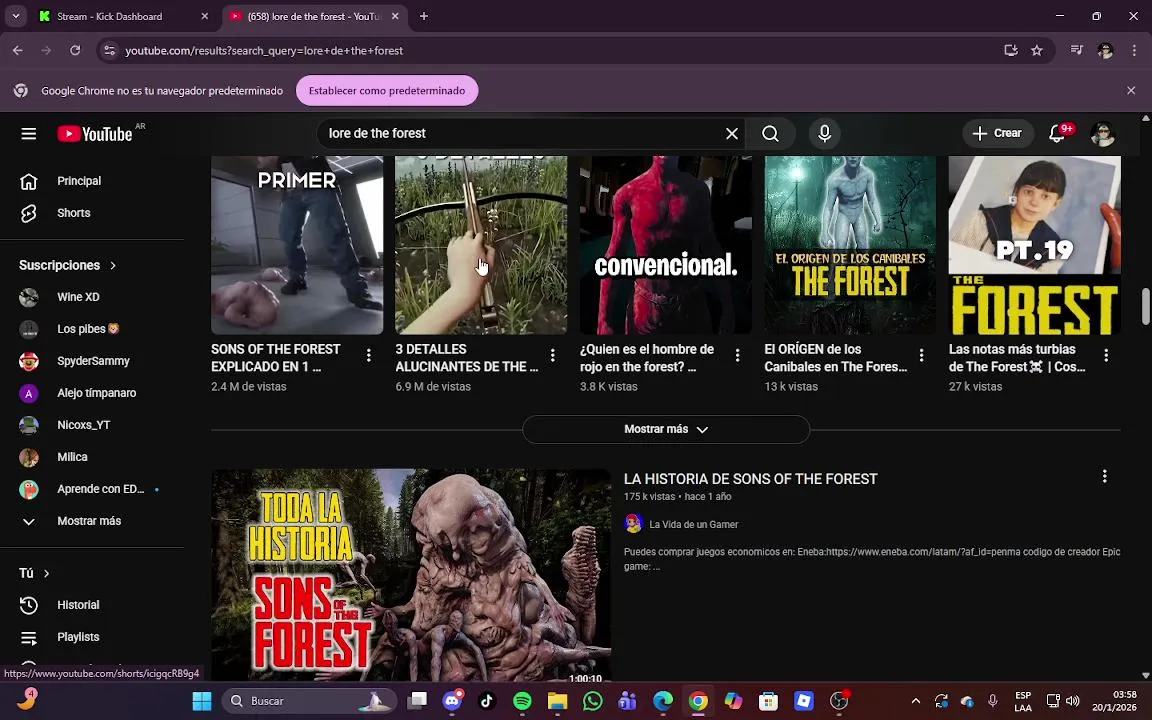This screenshot has height=720, width=1152.
Task: Open TODA LA HISTORIA Sons of the Forest thumbnail
Action: [411, 575]
